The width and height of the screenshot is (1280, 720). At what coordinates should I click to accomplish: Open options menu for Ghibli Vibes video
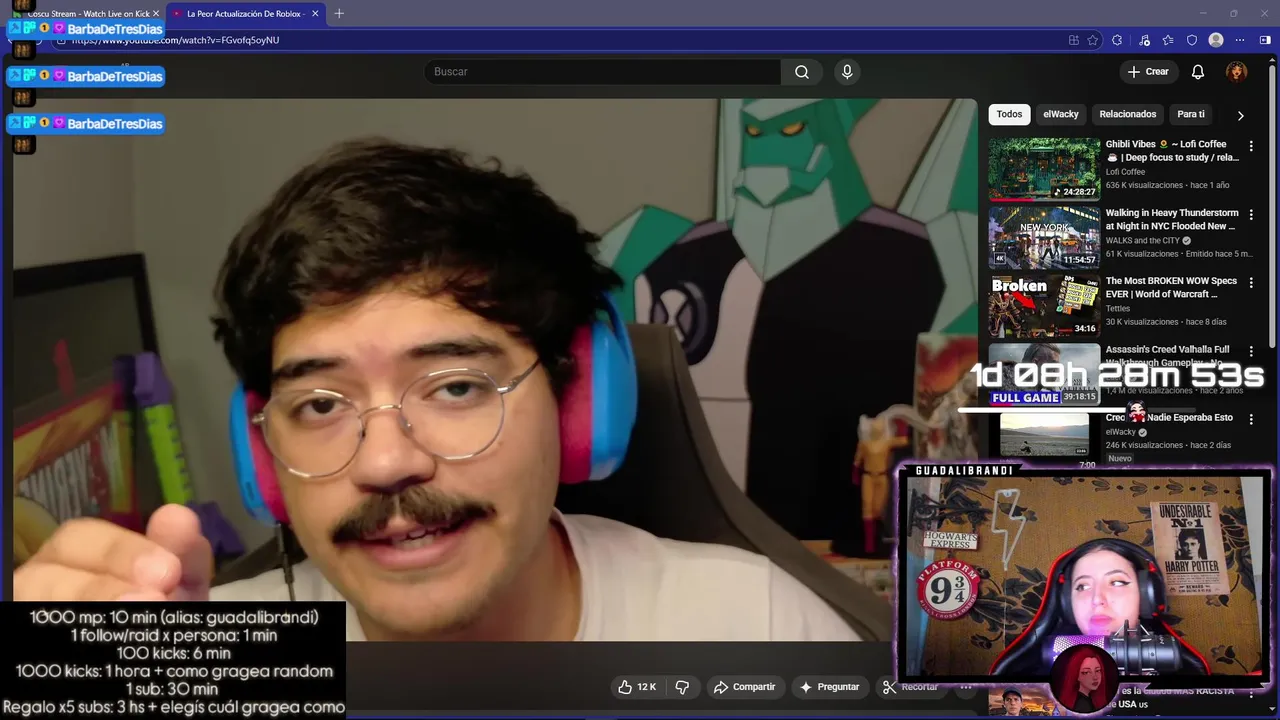click(x=1250, y=146)
